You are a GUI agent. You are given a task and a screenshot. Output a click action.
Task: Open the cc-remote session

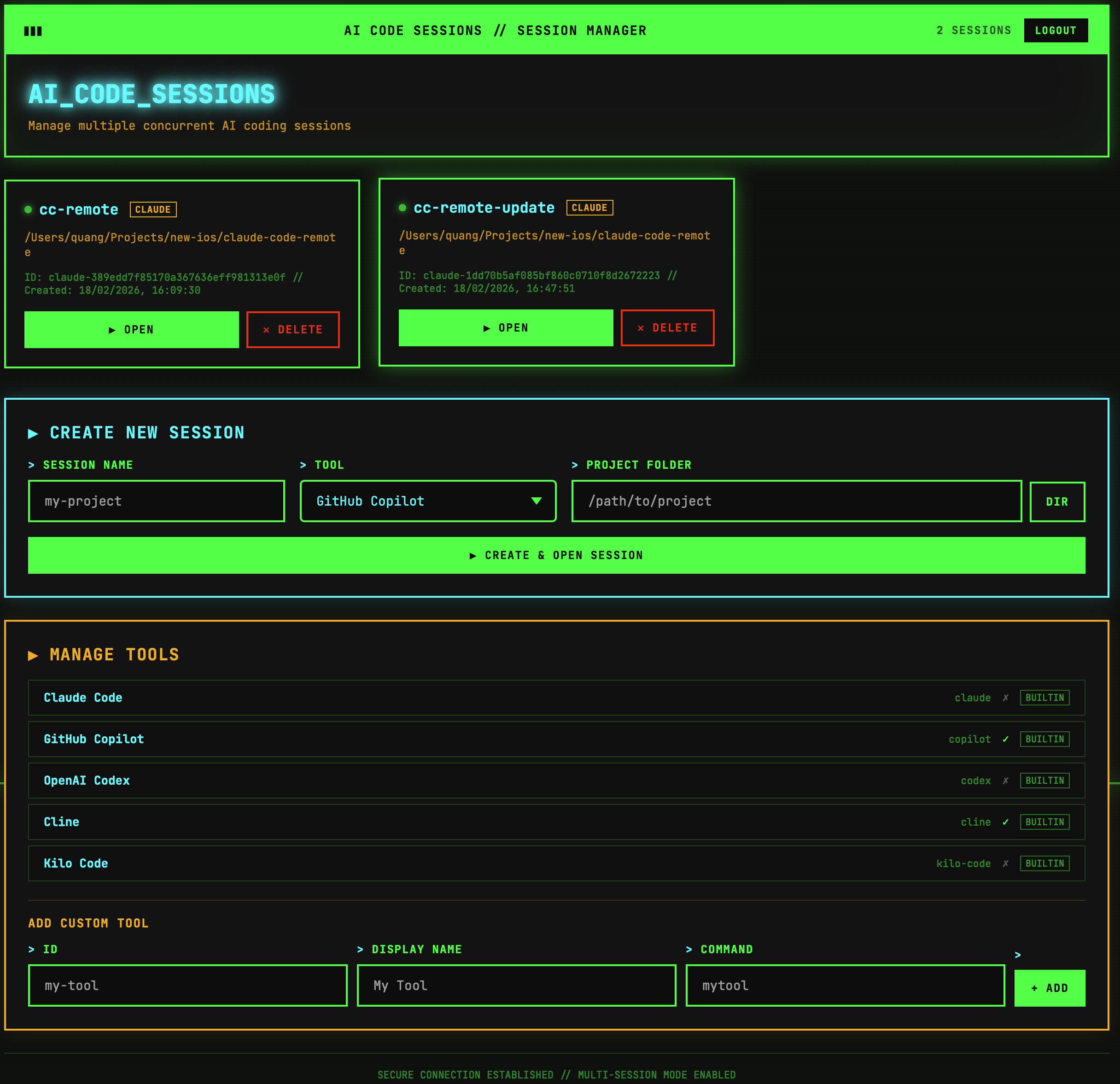[x=131, y=330]
